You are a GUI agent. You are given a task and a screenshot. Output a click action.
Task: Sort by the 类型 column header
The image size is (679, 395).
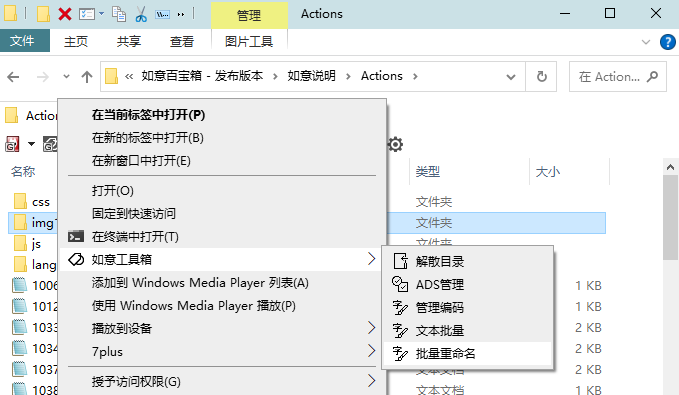tap(428, 172)
